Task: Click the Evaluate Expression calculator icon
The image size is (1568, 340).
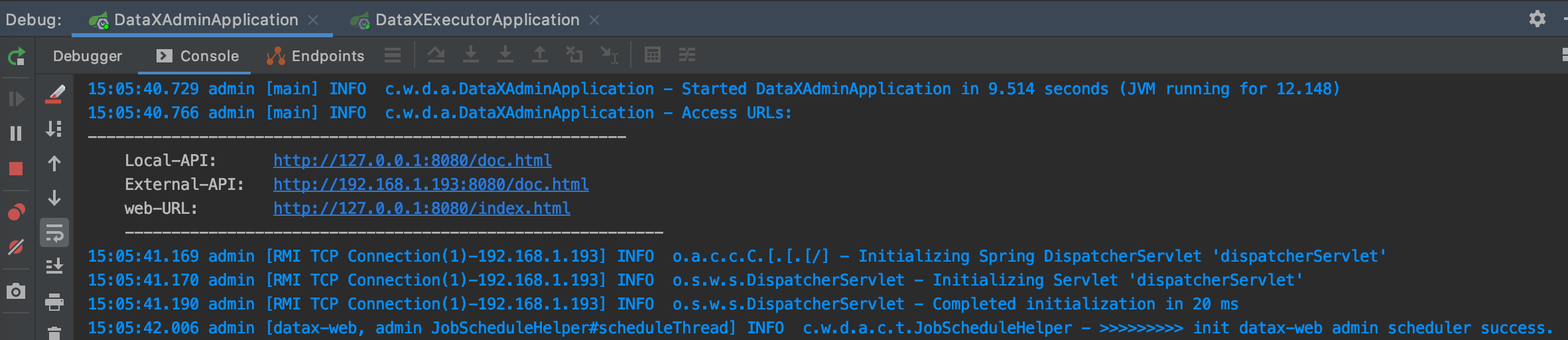Action: (653, 55)
